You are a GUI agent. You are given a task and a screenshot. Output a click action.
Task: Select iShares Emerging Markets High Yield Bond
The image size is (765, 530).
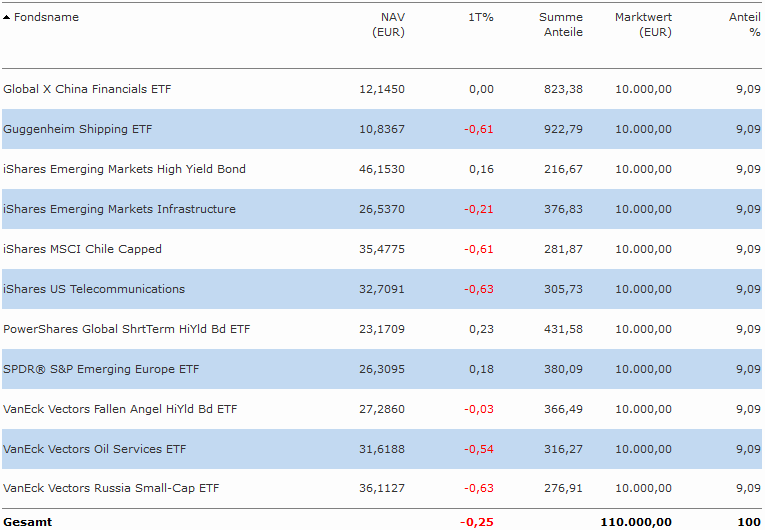pyautogui.click(x=124, y=169)
